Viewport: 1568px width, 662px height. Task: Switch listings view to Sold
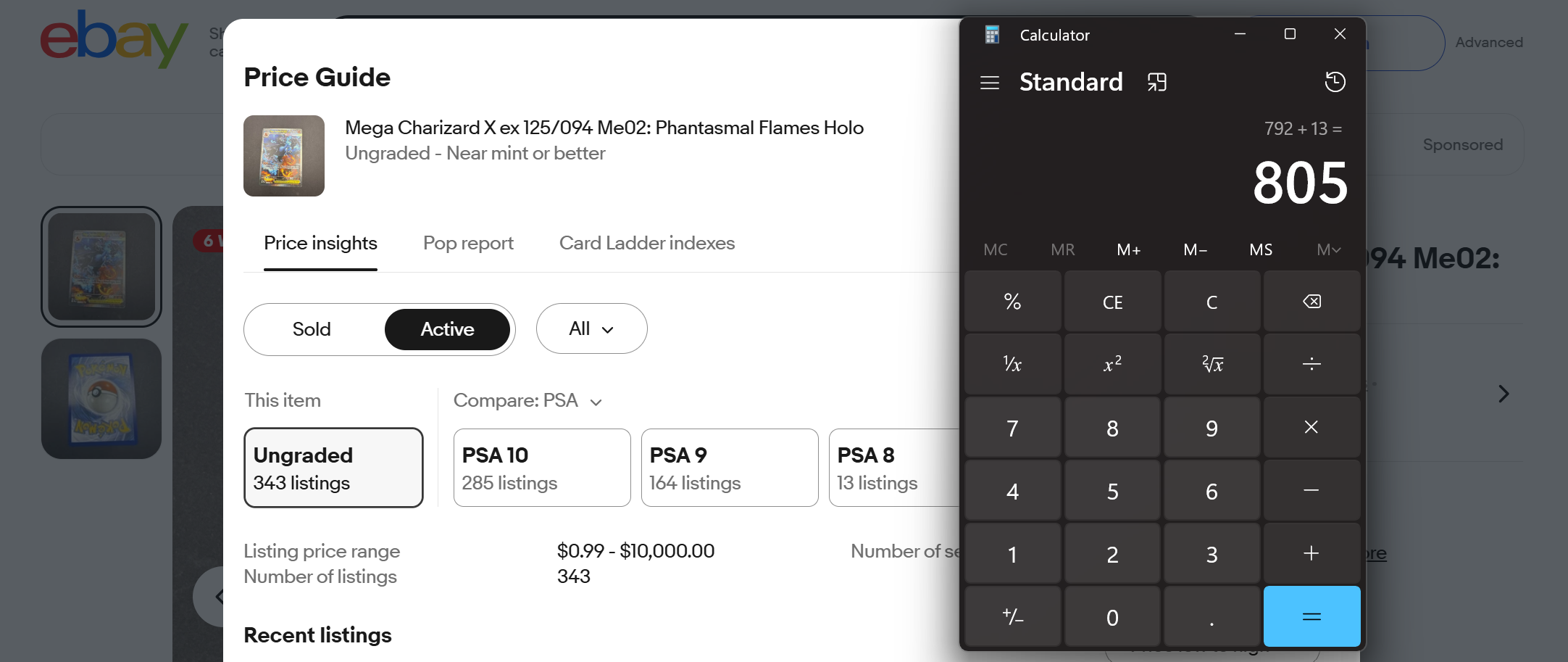[x=312, y=329]
